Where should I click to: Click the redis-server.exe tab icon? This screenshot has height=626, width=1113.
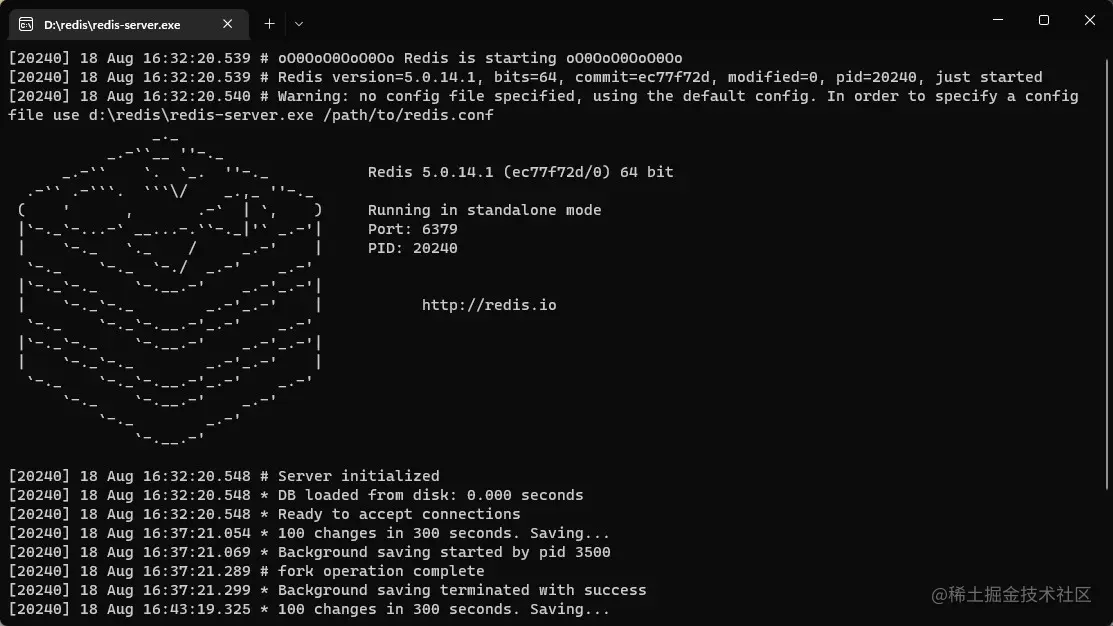[x=25, y=24]
